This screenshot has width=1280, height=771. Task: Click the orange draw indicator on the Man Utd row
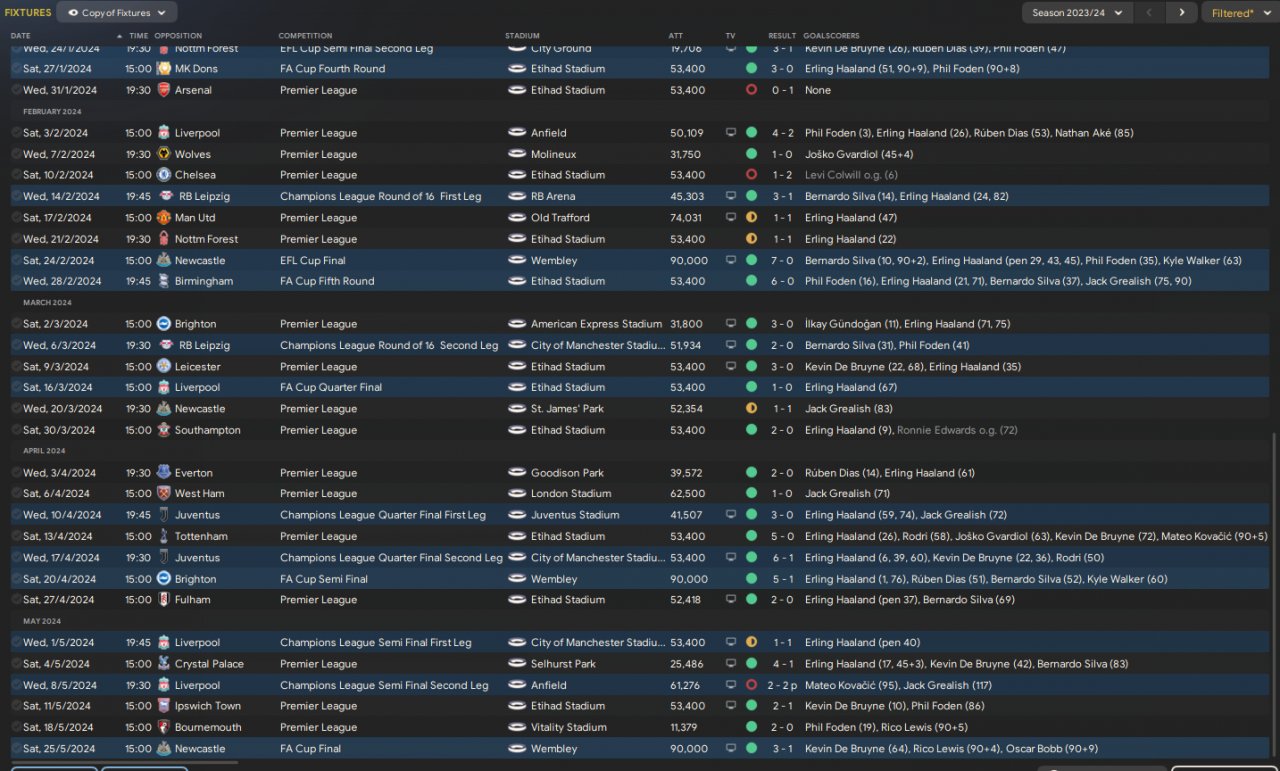[x=751, y=218]
